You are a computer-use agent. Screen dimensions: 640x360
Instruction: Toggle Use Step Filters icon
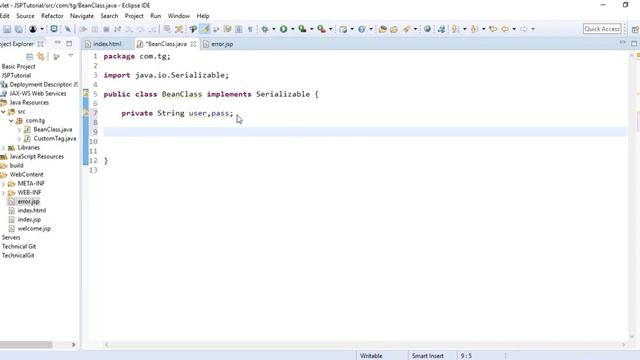179,29
